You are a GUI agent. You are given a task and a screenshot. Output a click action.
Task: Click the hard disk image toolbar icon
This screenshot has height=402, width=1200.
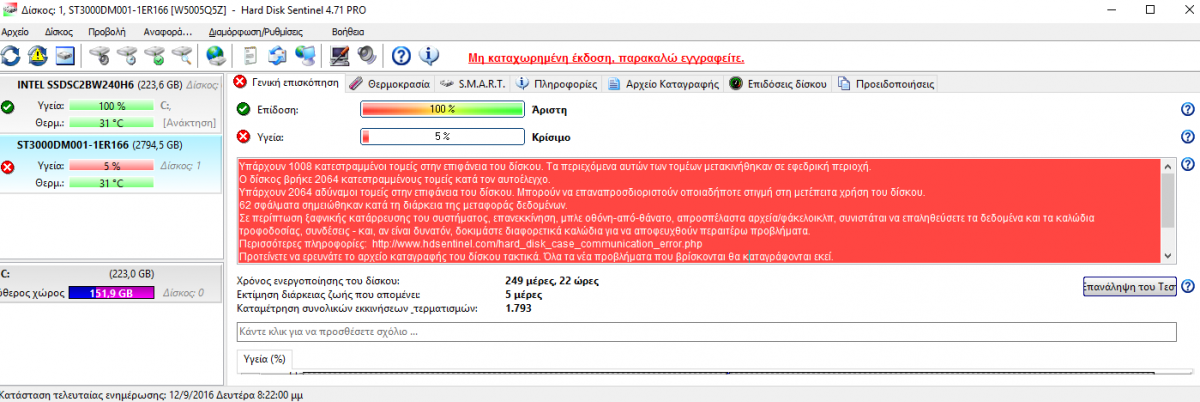point(65,55)
